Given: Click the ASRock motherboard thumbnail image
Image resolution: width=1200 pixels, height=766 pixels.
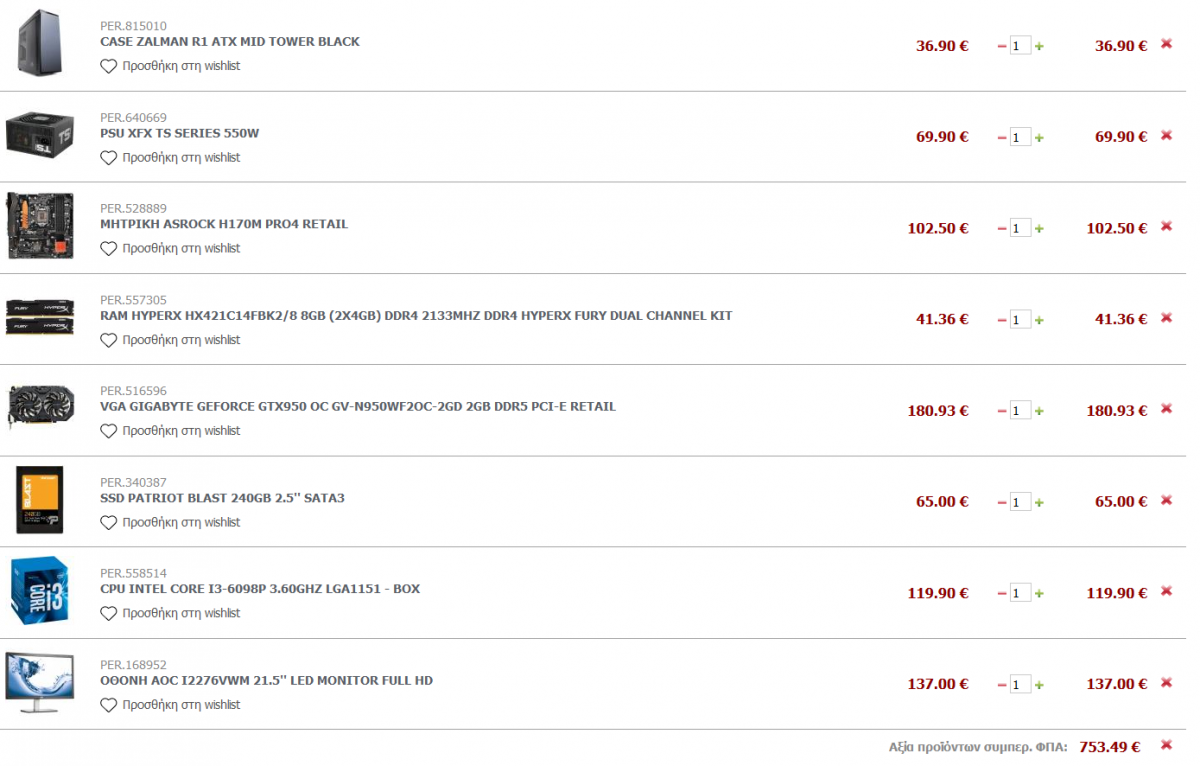Looking at the screenshot, I should (40, 227).
